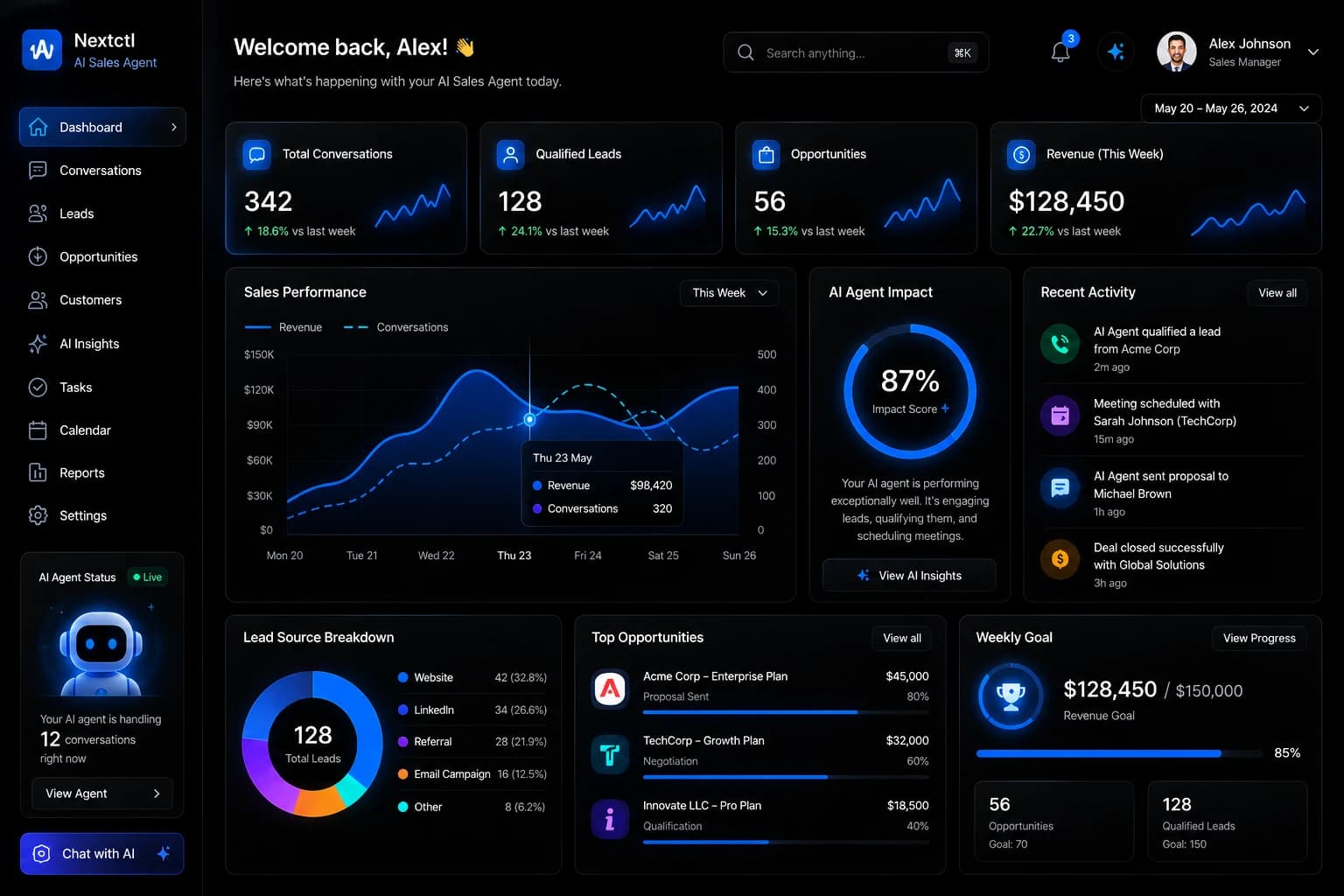Click the Weekly Goal trophy icon
1344x896 pixels.
click(x=1011, y=696)
